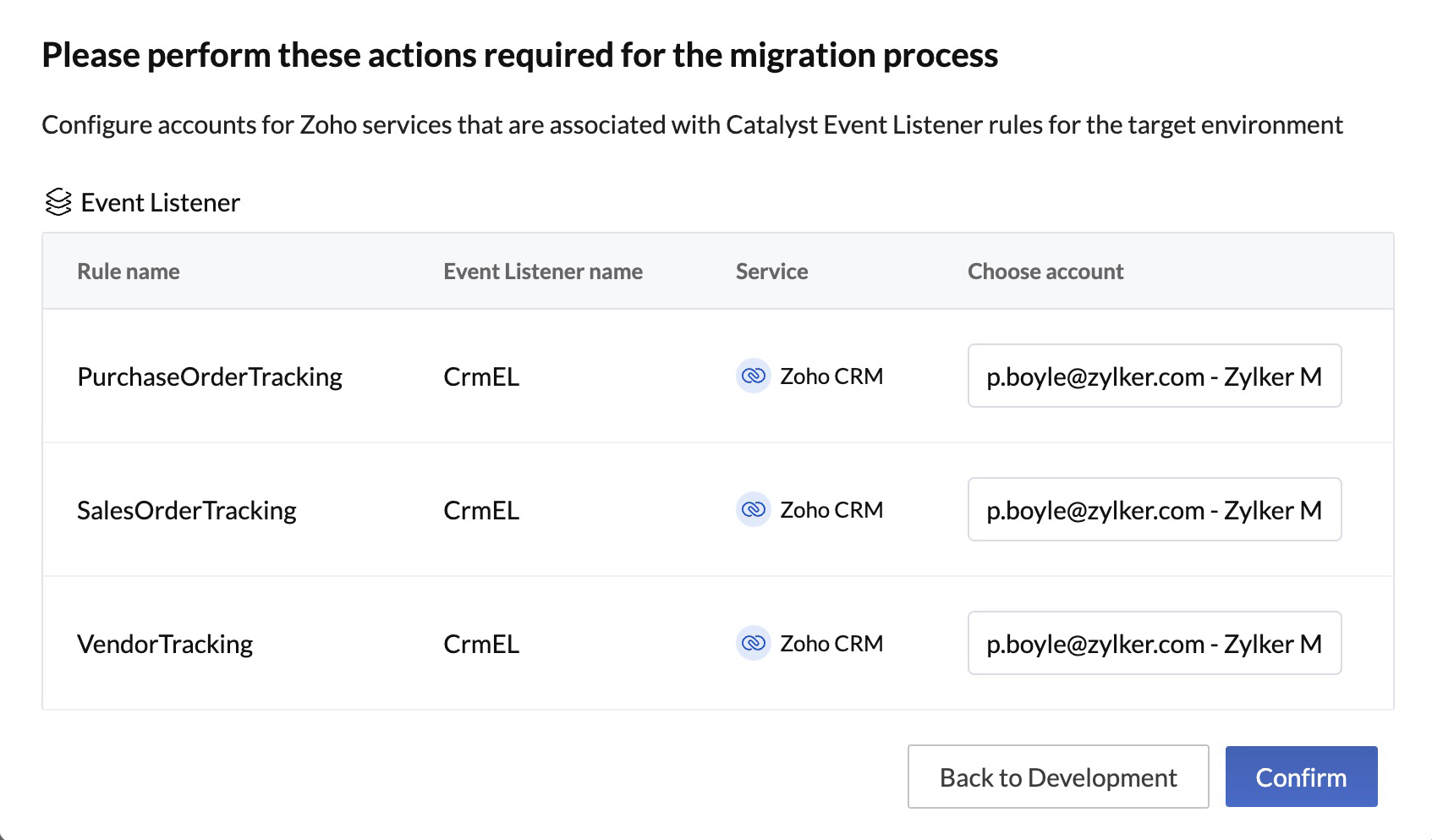Select the VendorTracking rule name
Screen dimensions: 1432x840
[x=165, y=644]
